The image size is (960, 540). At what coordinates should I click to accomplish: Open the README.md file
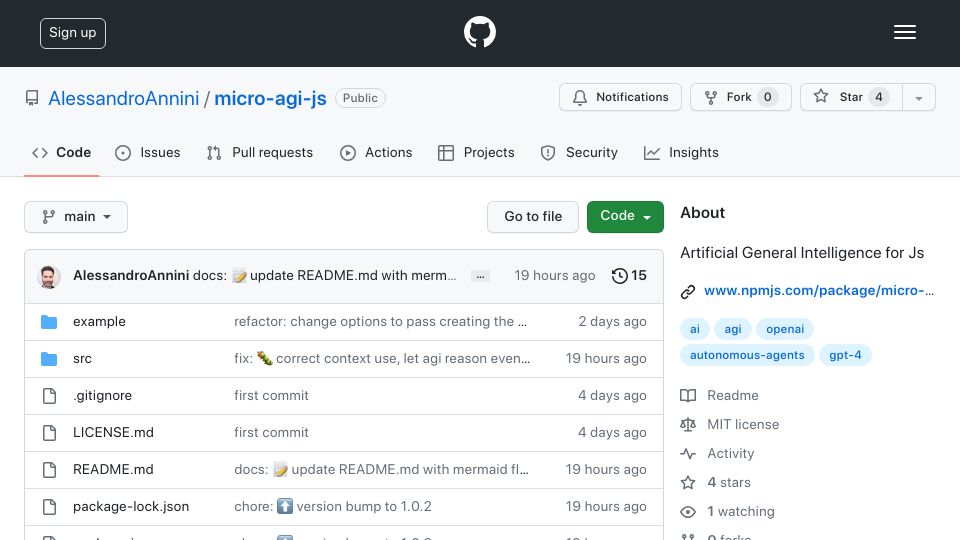(x=113, y=470)
